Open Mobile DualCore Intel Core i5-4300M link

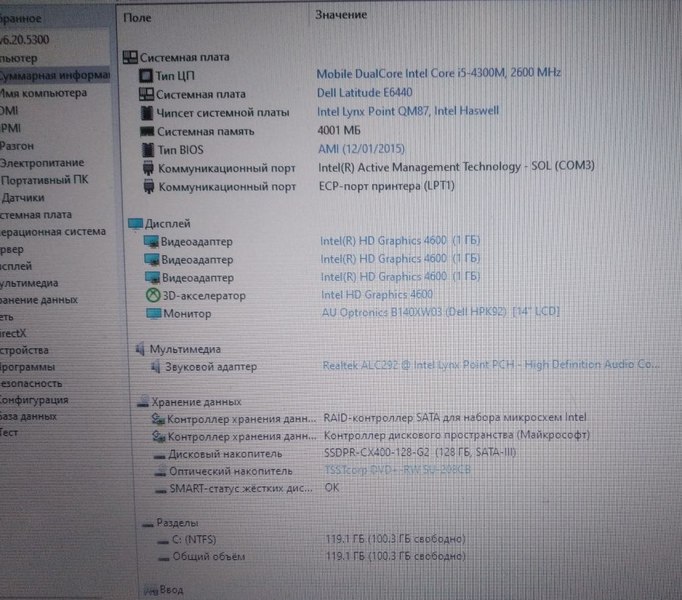pyautogui.click(x=438, y=73)
